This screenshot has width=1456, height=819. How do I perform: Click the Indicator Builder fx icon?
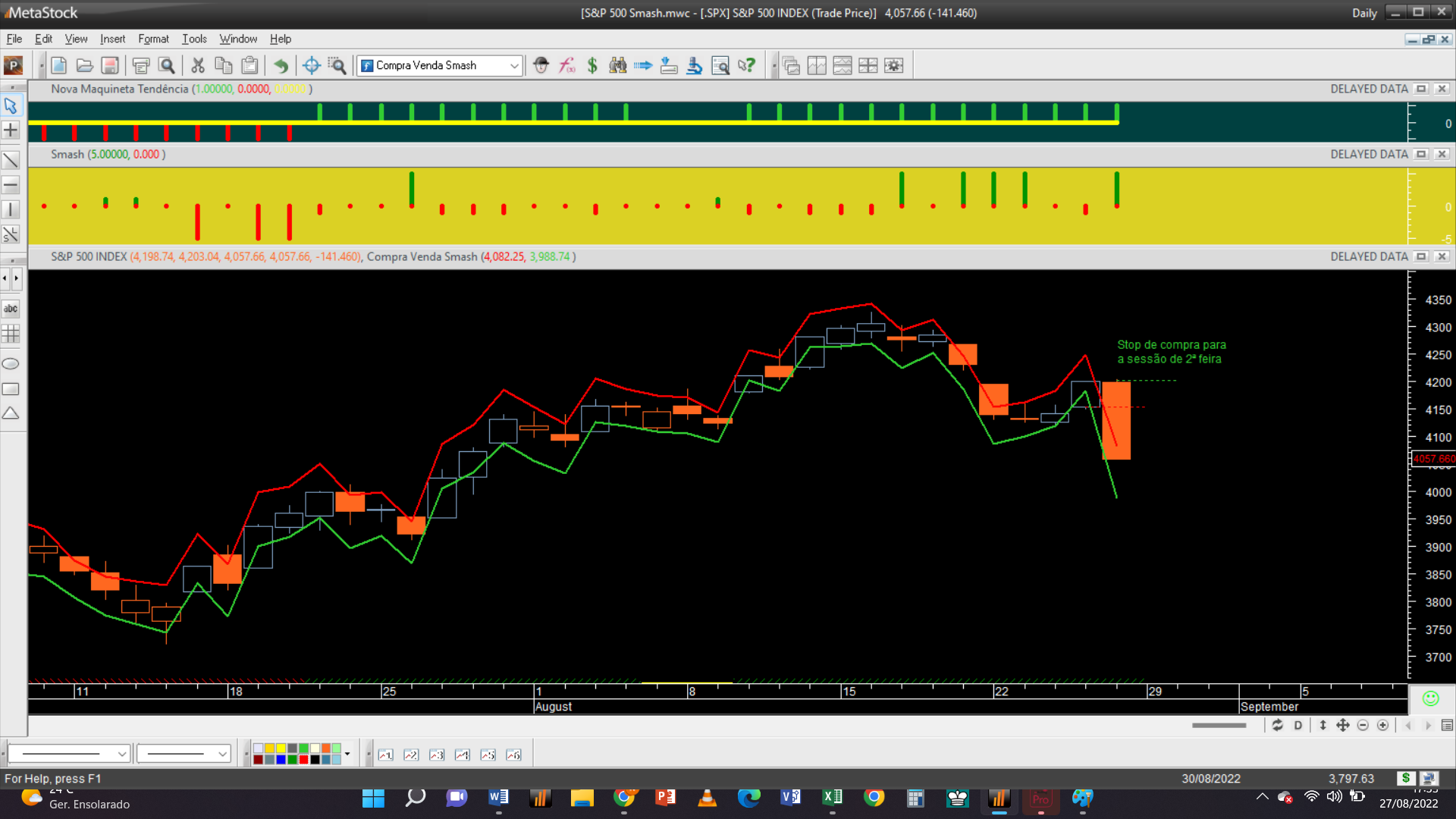click(566, 66)
